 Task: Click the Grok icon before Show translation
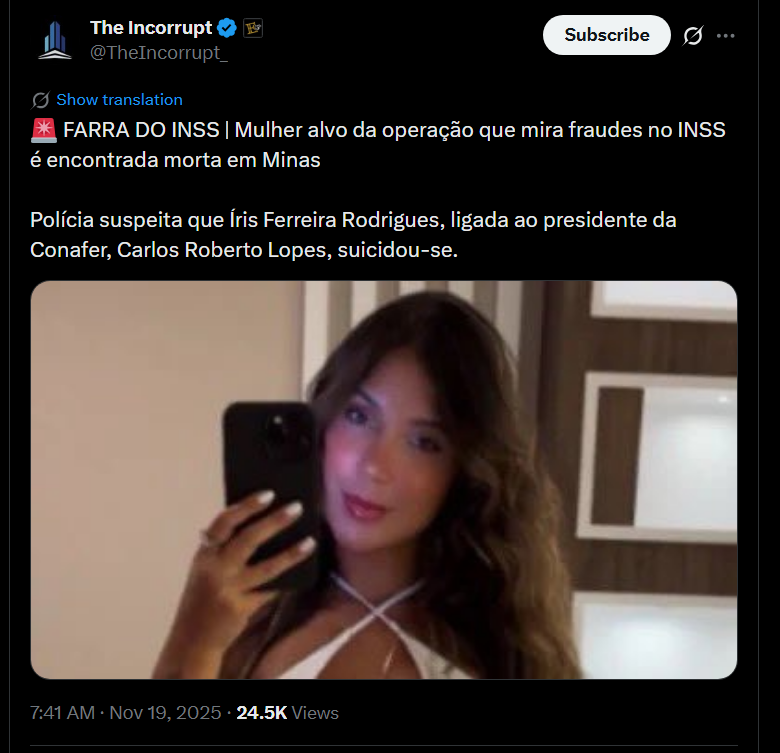click(40, 100)
